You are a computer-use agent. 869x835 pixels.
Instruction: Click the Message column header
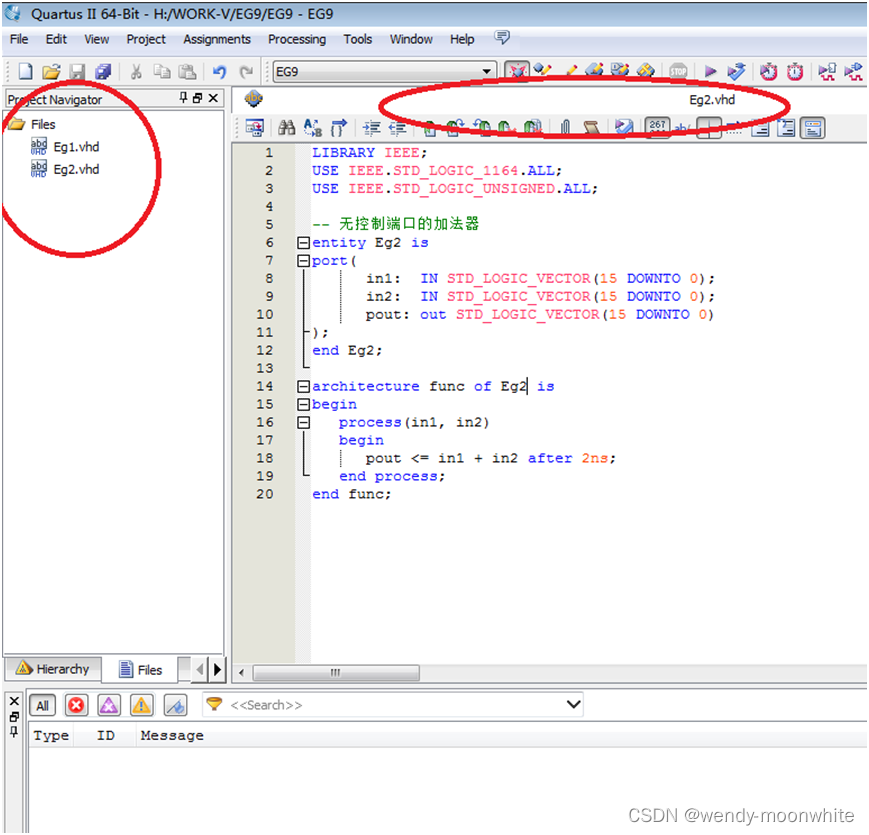click(x=172, y=735)
